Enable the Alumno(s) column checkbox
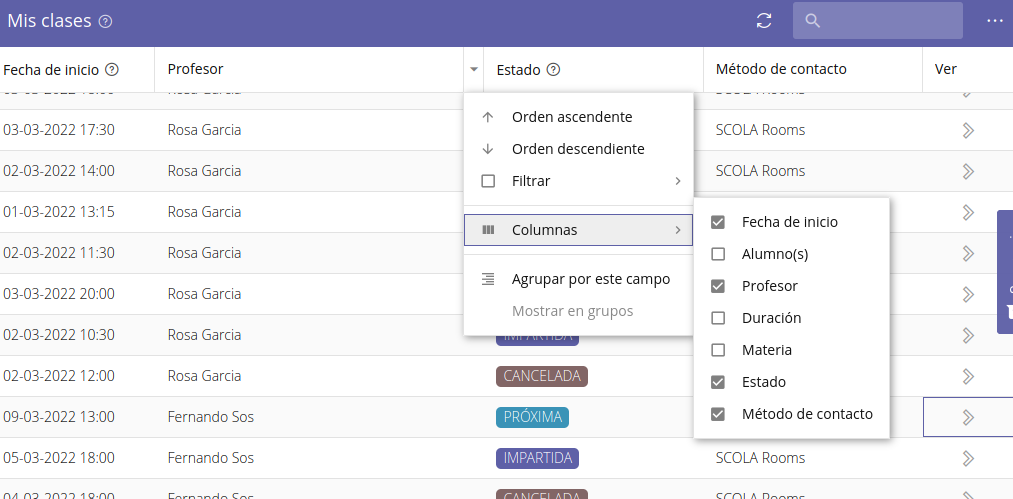The width and height of the screenshot is (1013, 499). [718, 254]
